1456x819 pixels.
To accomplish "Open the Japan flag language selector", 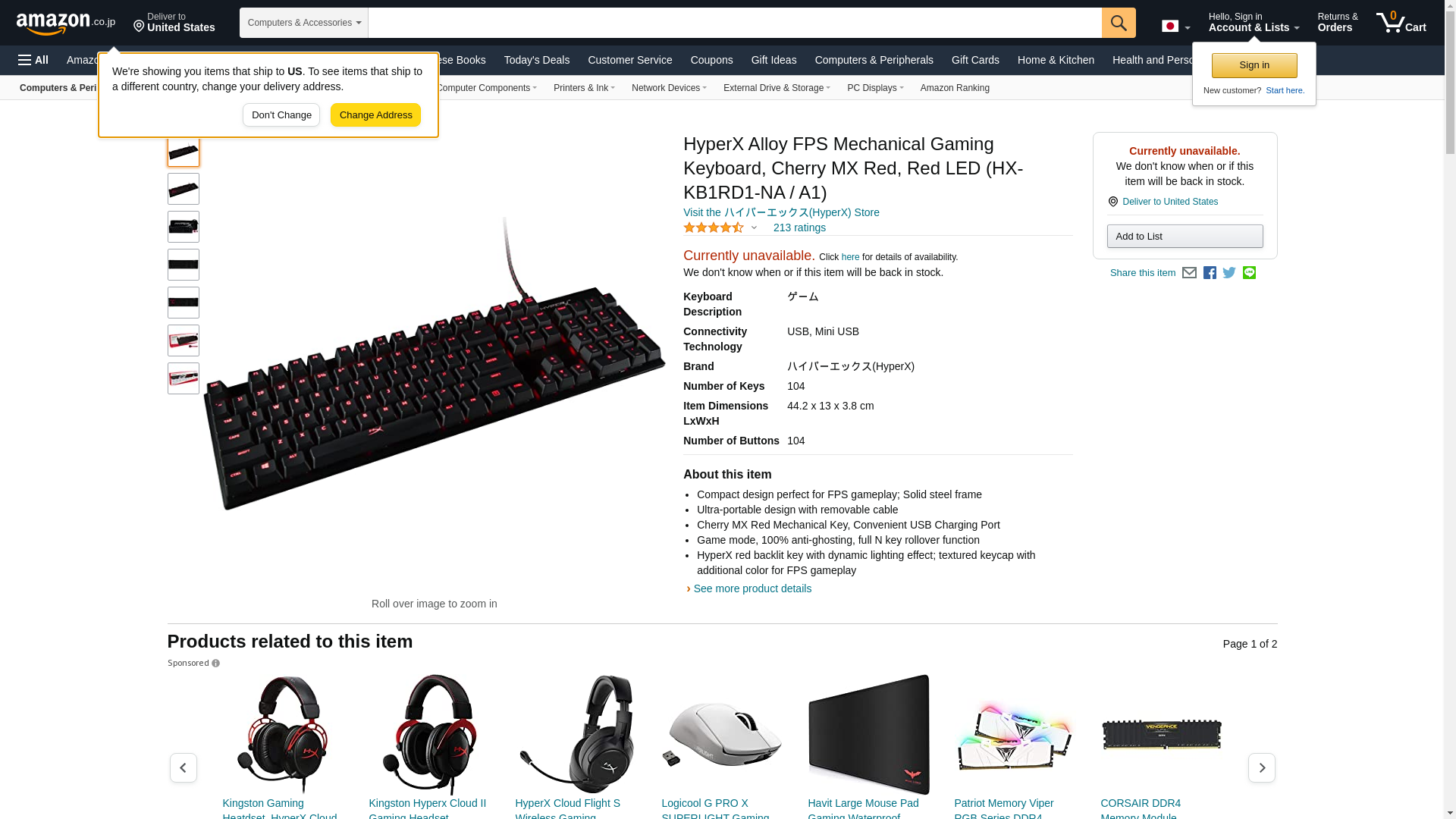I will (x=1175, y=27).
